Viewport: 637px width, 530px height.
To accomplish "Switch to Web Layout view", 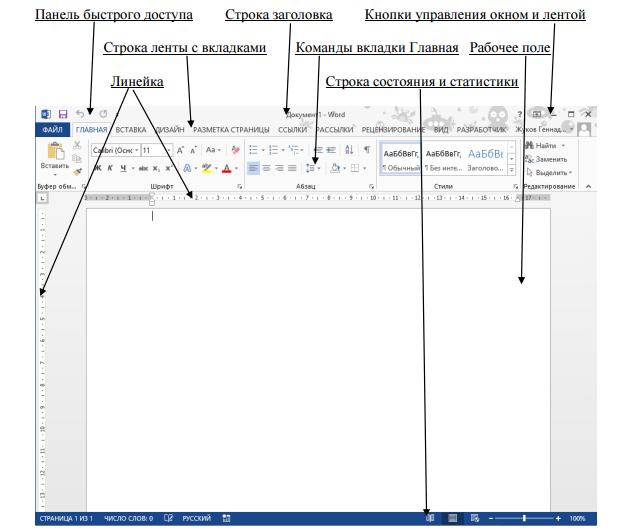I will click(x=474, y=518).
